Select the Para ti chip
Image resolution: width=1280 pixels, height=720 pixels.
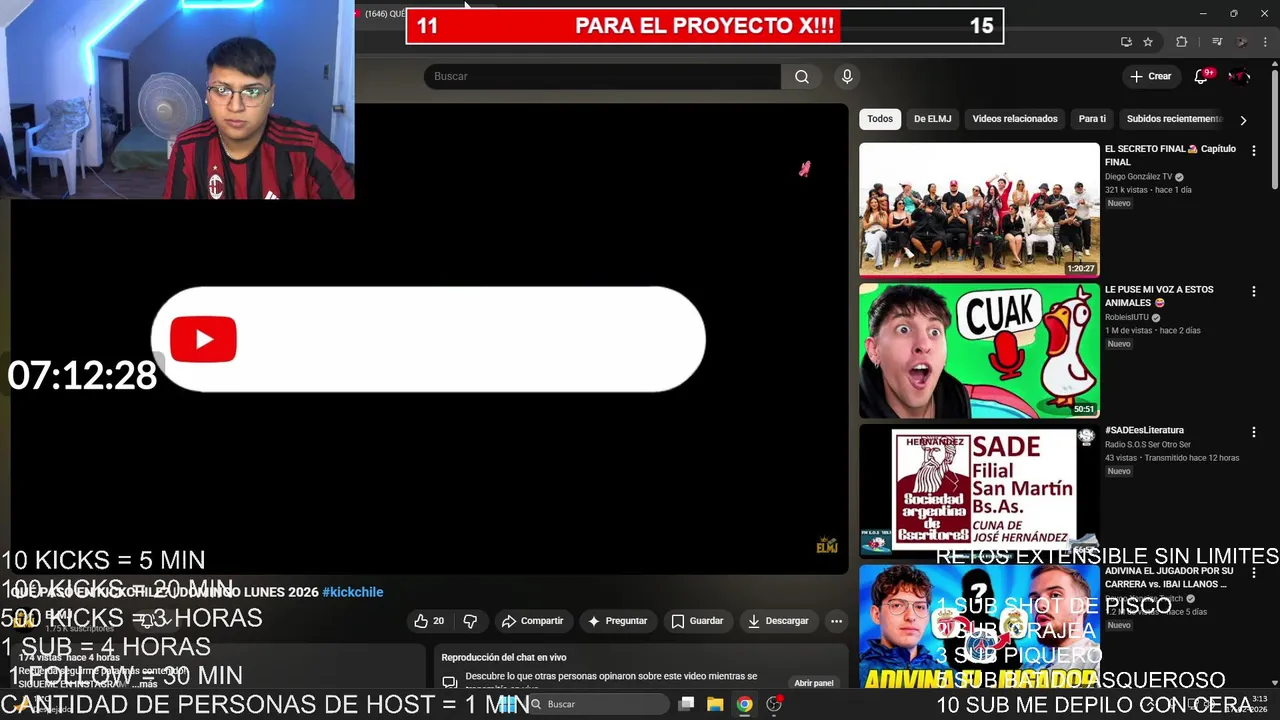pos(1092,119)
